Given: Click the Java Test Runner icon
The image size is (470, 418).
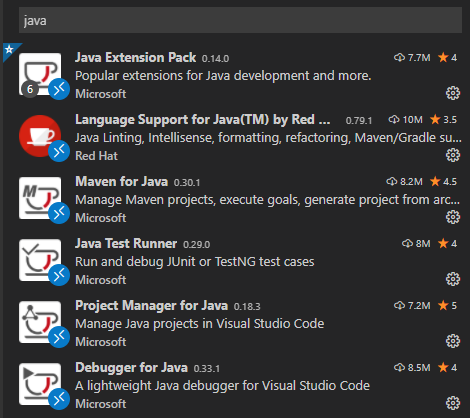Looking at the screenshot, I should (40, 260).
